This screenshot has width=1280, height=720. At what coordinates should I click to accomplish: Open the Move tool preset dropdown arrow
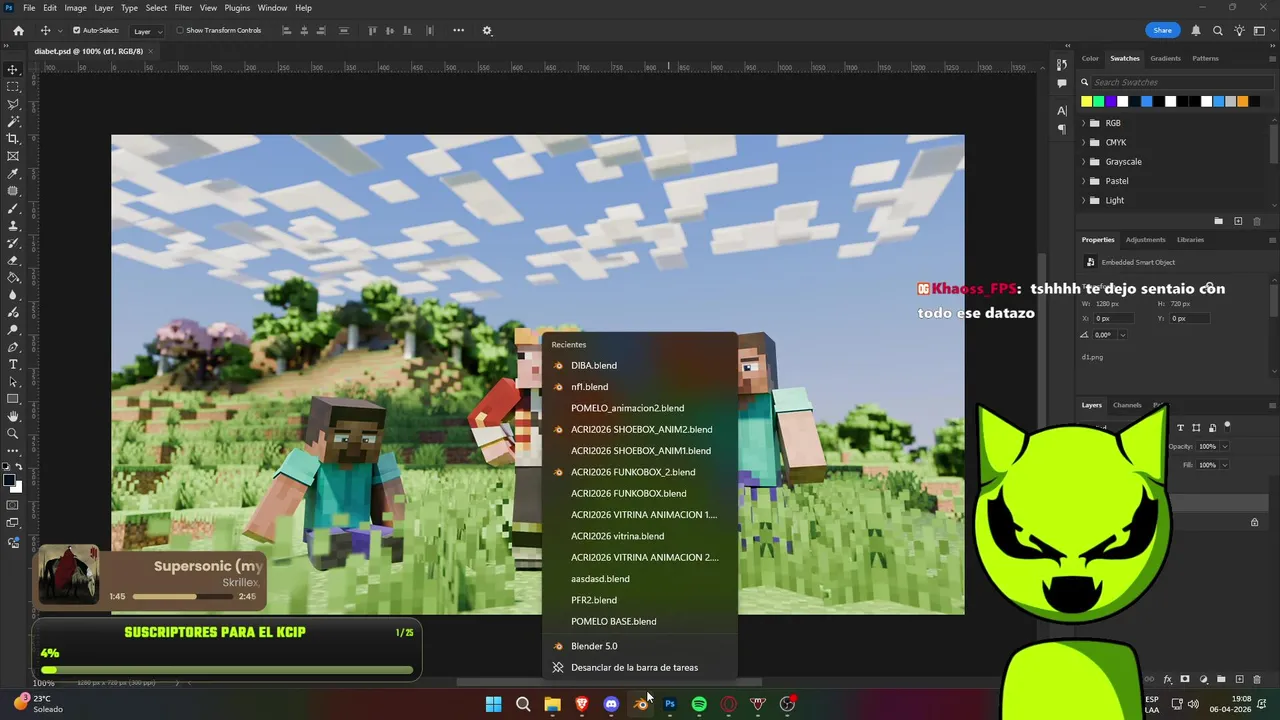pos(60,31)
